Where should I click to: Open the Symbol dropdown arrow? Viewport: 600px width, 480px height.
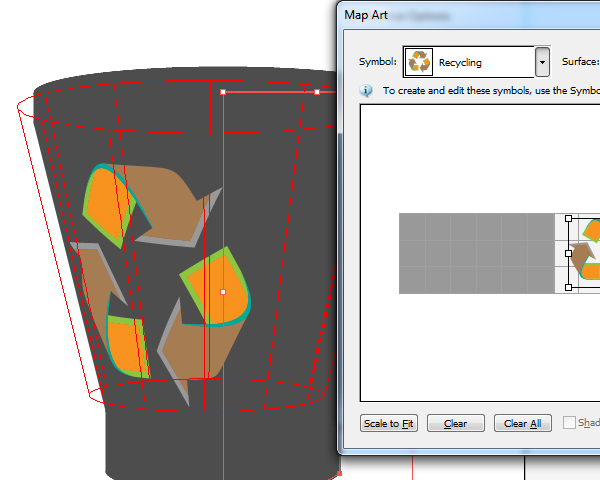point(542,62)
